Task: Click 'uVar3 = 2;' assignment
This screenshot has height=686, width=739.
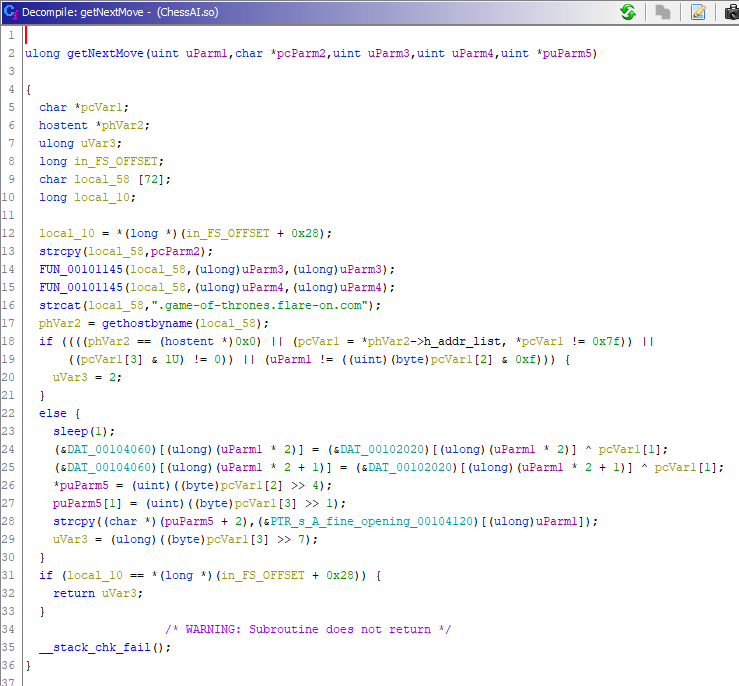Action: [x=87, y=377]
